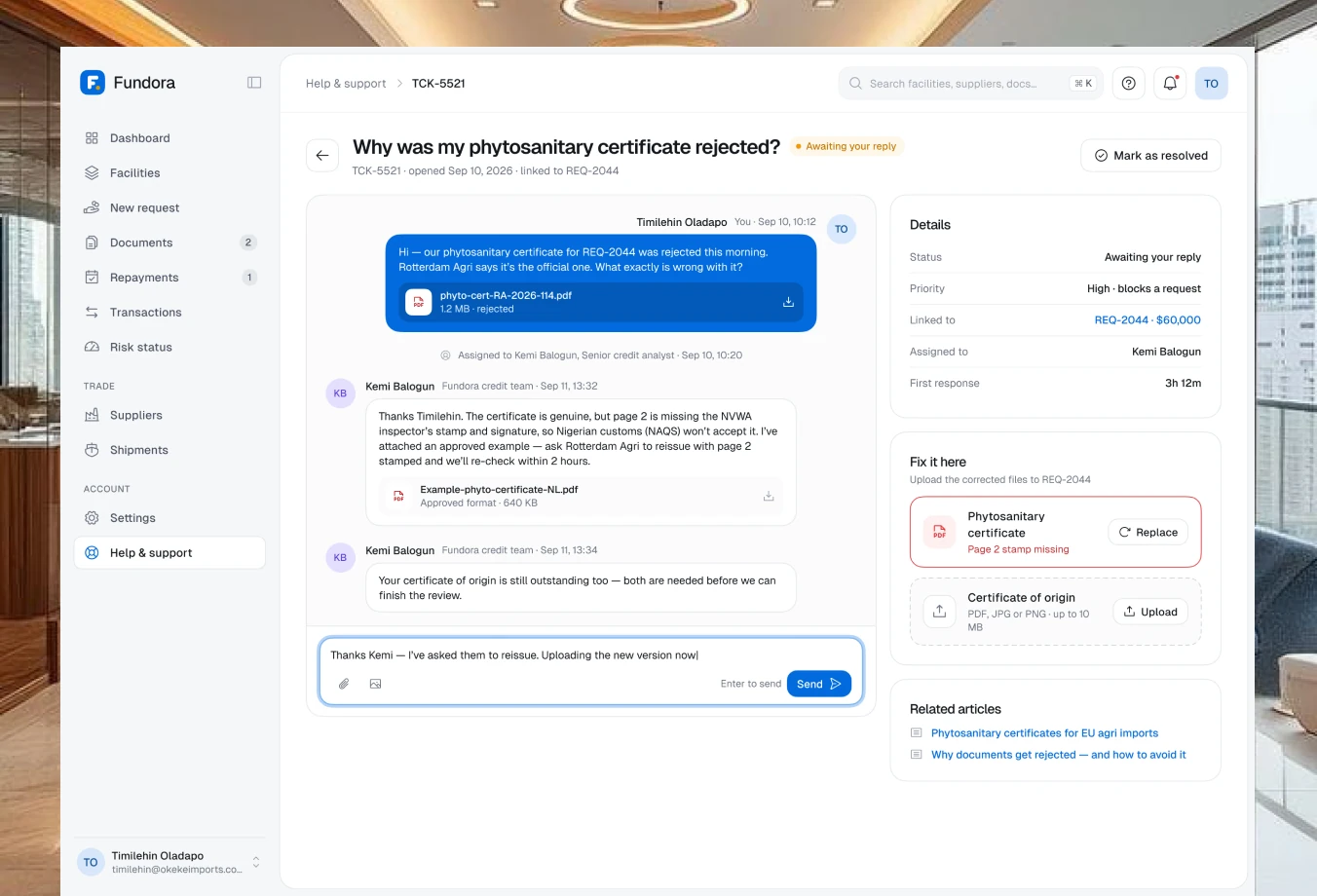
Task: Open Documents with 2 badge
Action: click(169, 243)
